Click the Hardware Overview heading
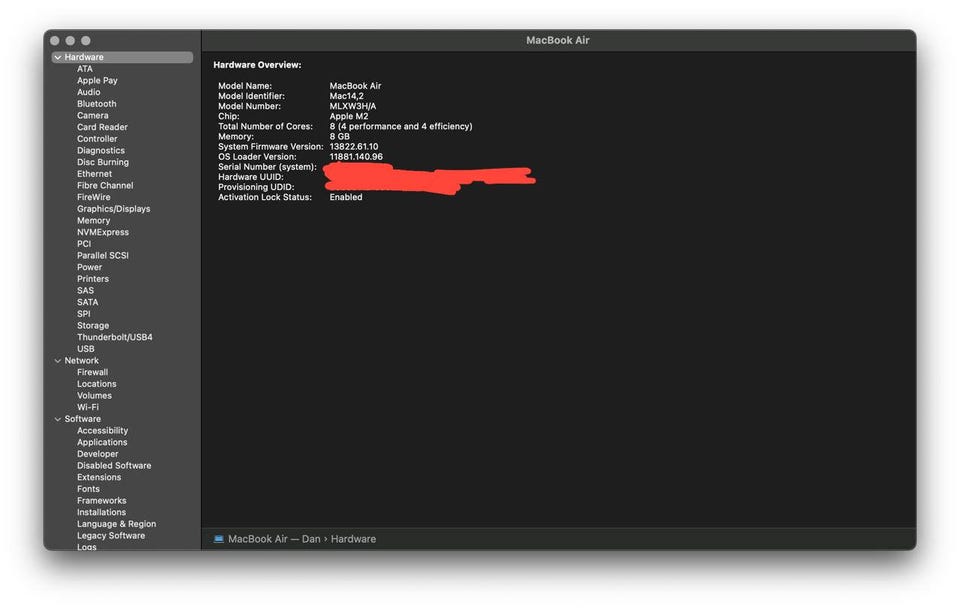This screenshot has height=608, width=960. point(257,64)
